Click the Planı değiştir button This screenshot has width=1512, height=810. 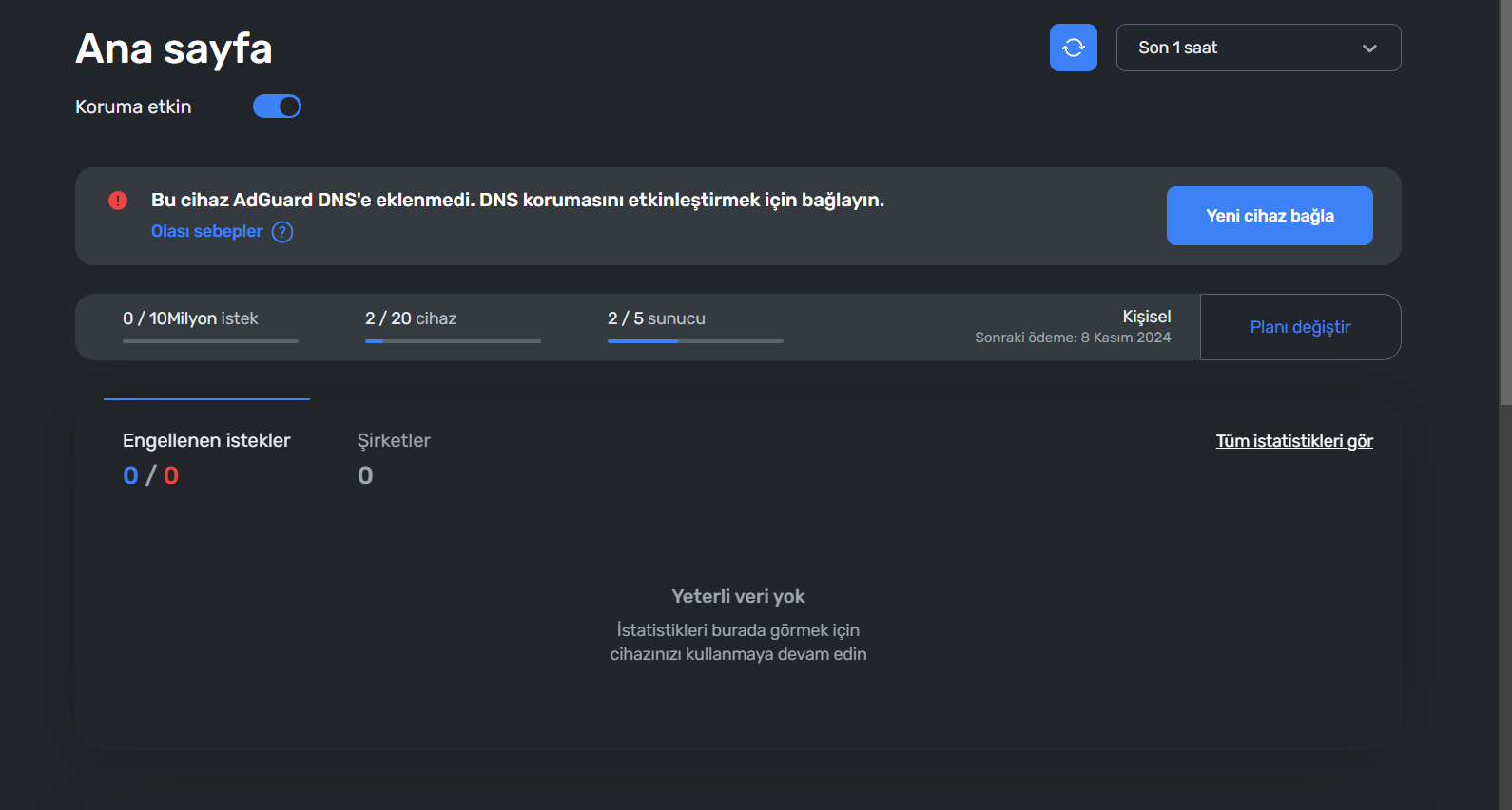click(1300, 327)
